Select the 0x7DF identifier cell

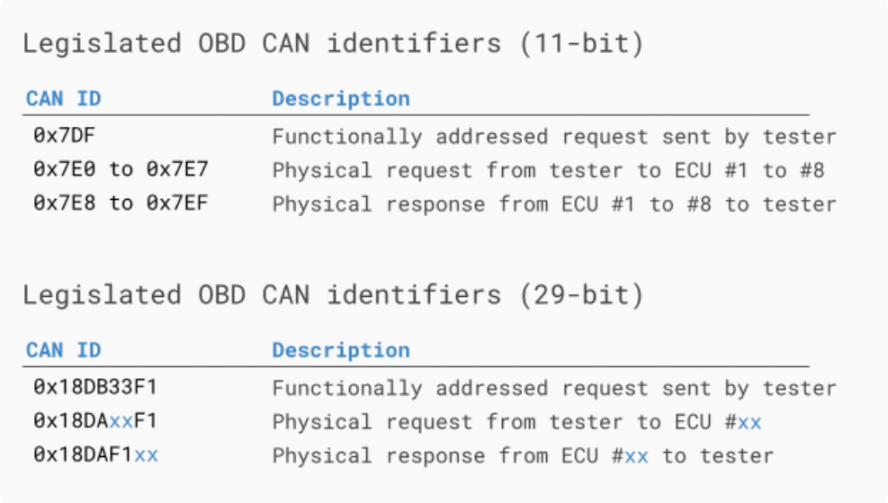[x=64, y=136]
